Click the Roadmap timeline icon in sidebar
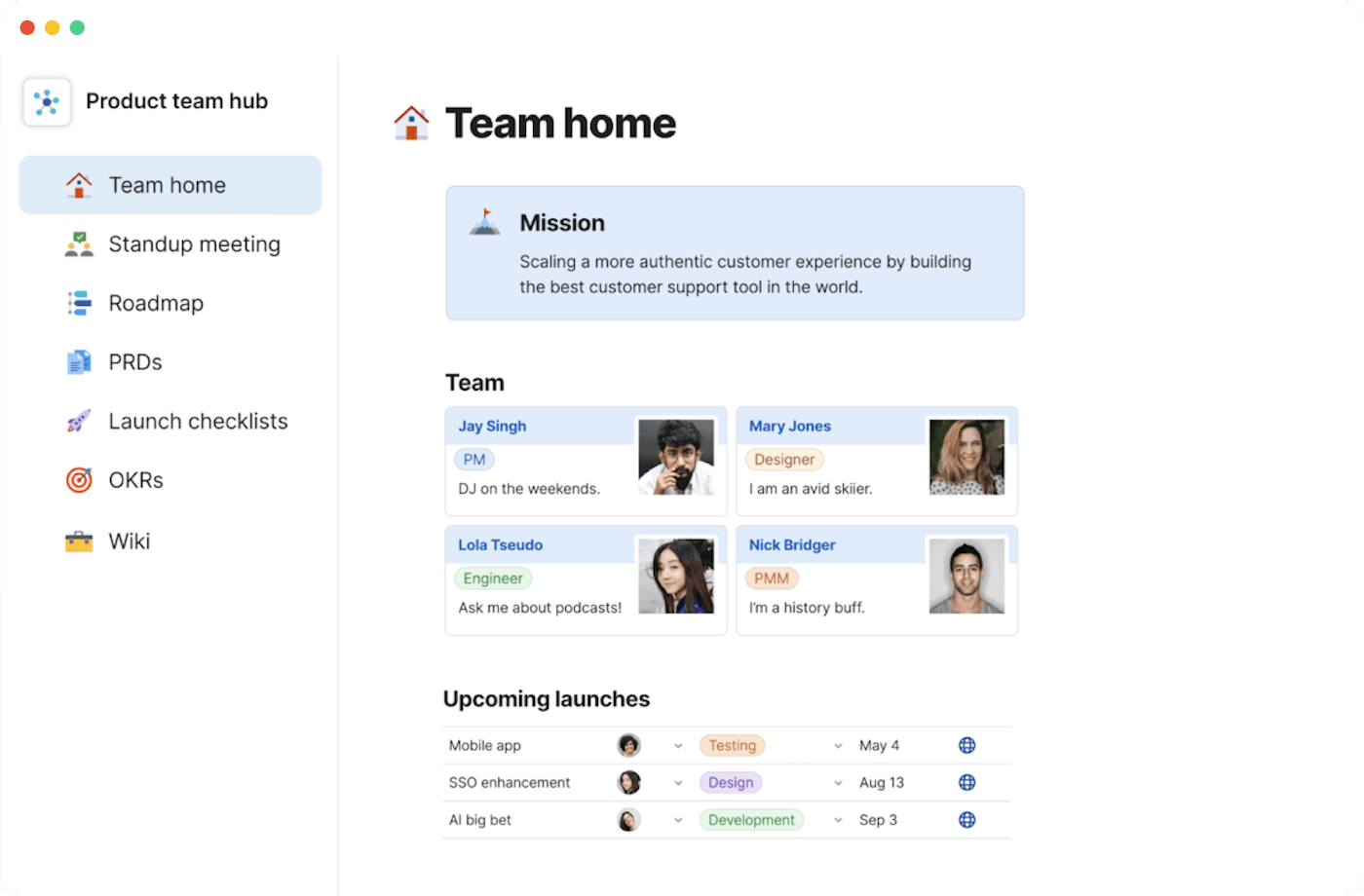Image resolution: width=1364 pixels, height=896 pixels. (79, 304)
